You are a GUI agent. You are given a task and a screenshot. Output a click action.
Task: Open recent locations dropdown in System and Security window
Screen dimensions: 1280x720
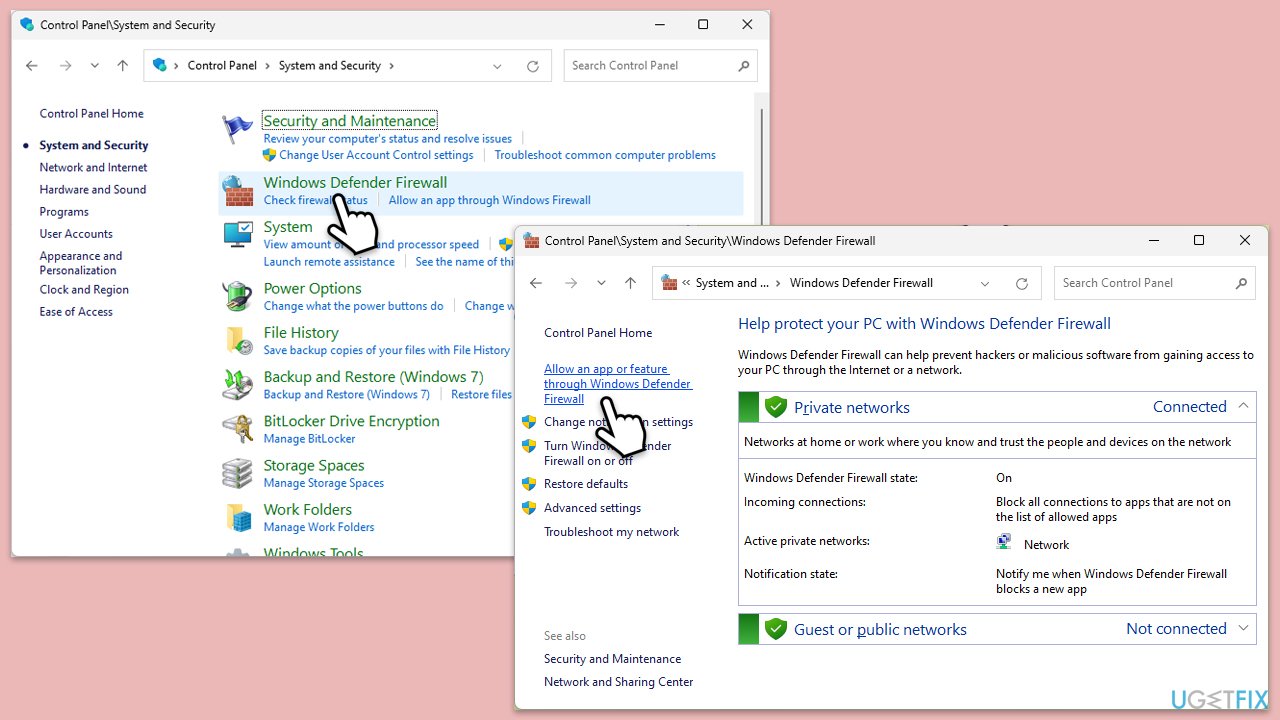pos(94,66)
